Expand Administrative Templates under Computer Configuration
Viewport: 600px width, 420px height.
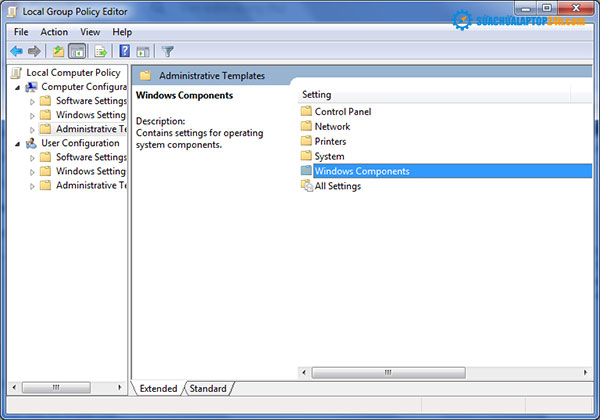pos(32,130)
